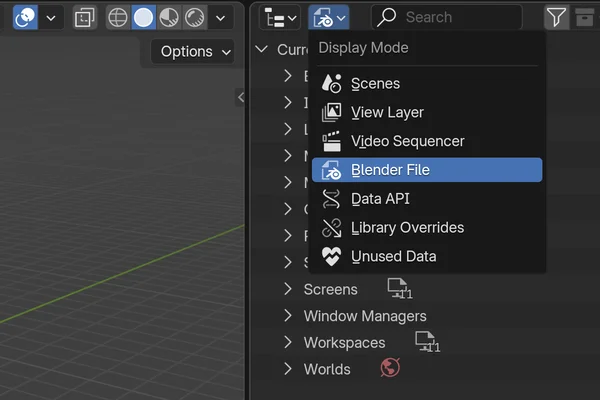
Task: Switch to material preview shading
Action: (x=169, y=17)
